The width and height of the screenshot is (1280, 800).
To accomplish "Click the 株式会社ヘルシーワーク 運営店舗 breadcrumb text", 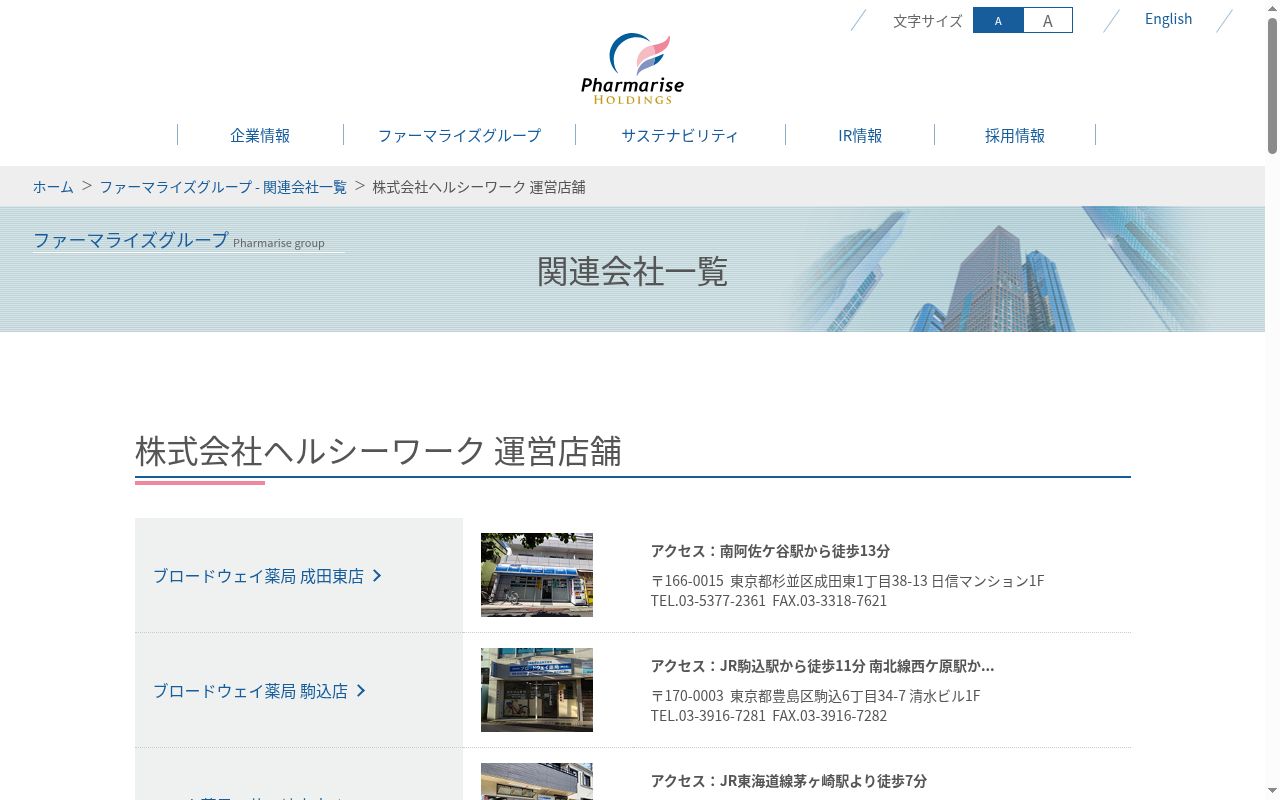I will click(479, 187).
